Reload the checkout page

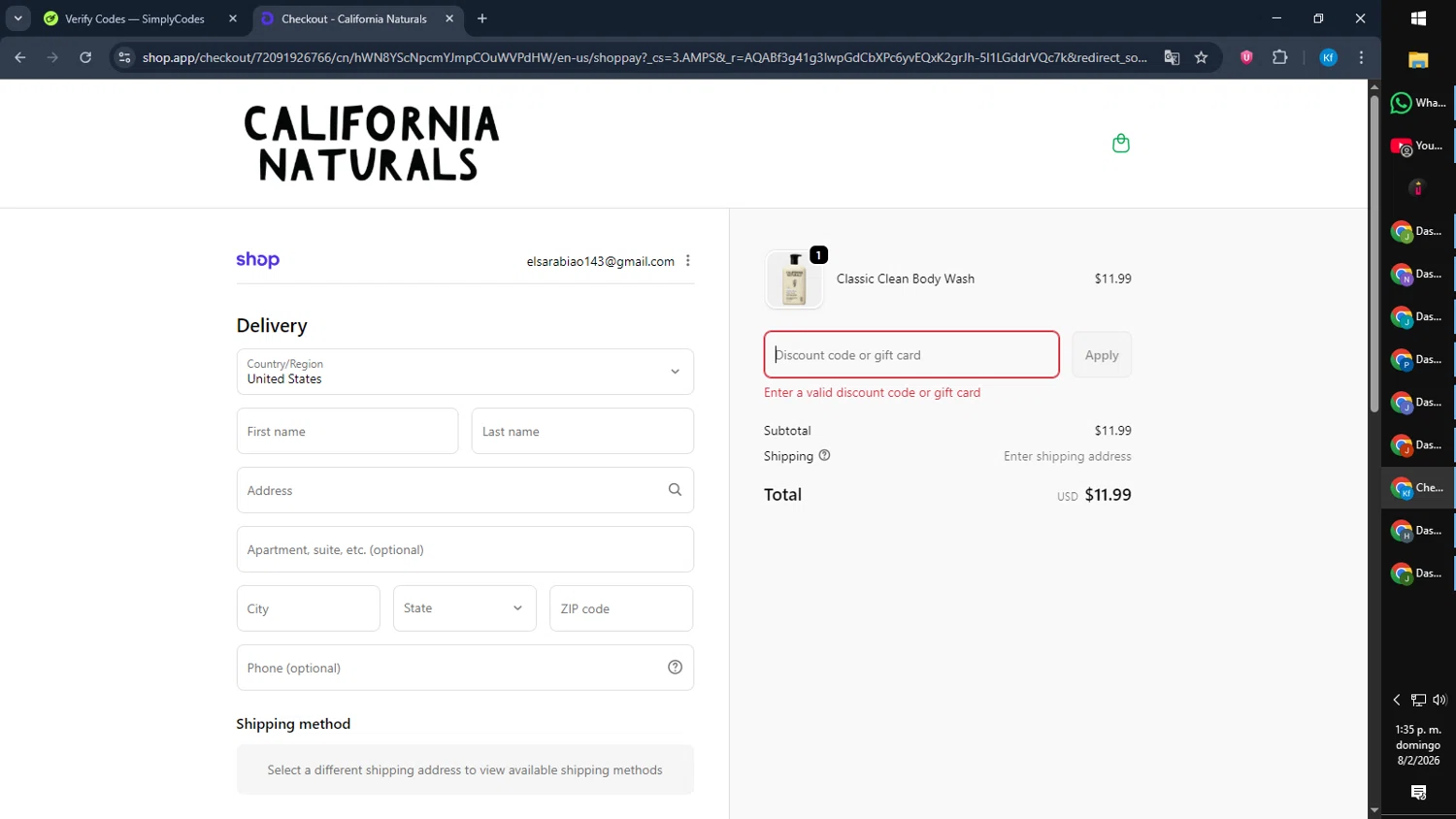click(x=85, y=57)
